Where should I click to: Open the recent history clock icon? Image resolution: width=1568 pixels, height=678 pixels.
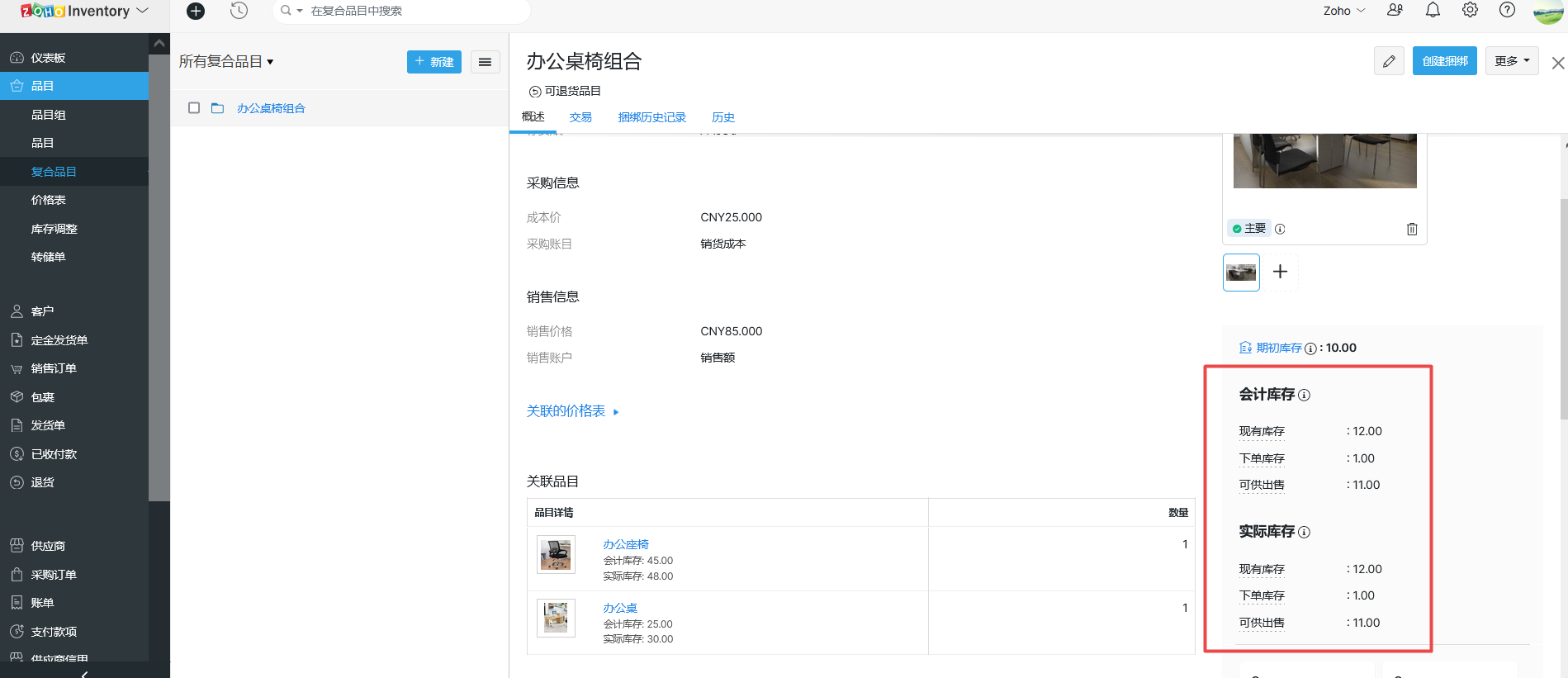coord(239,11)
